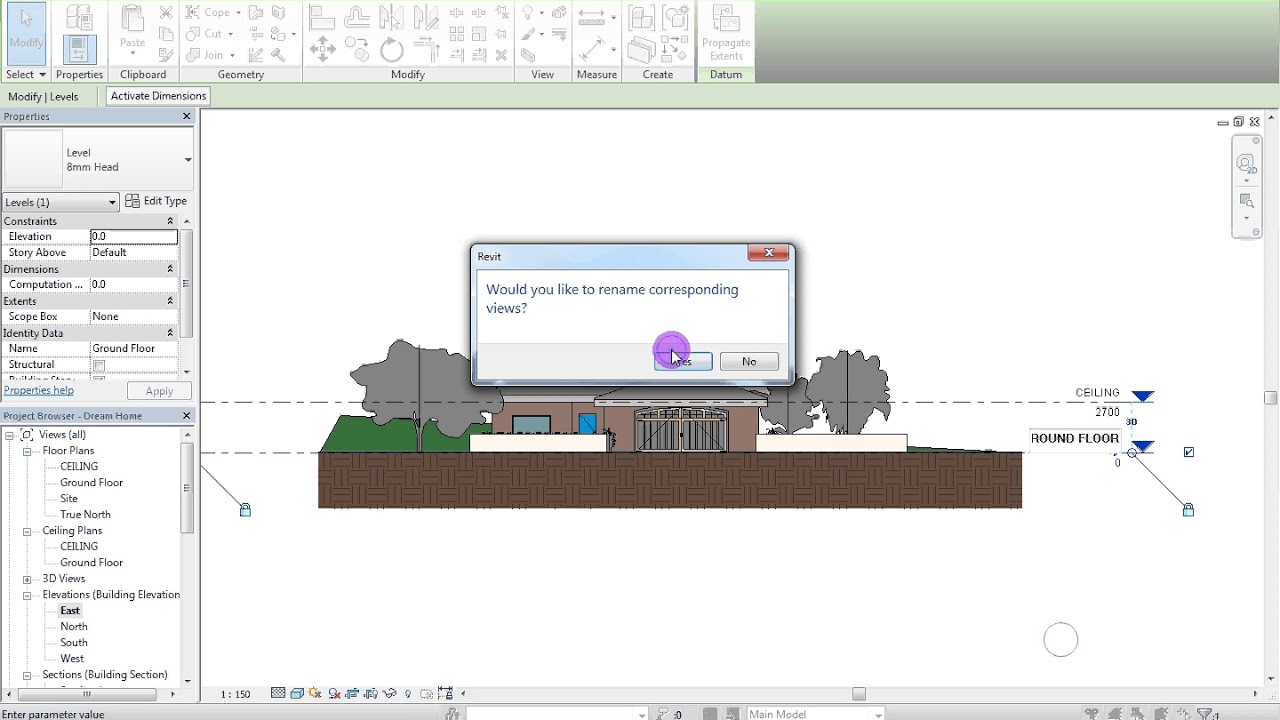Image resolution: width=1280 pixels, height=720 pixels.
Task: Click the Edit Type button
Action: (x=158, y=201)
